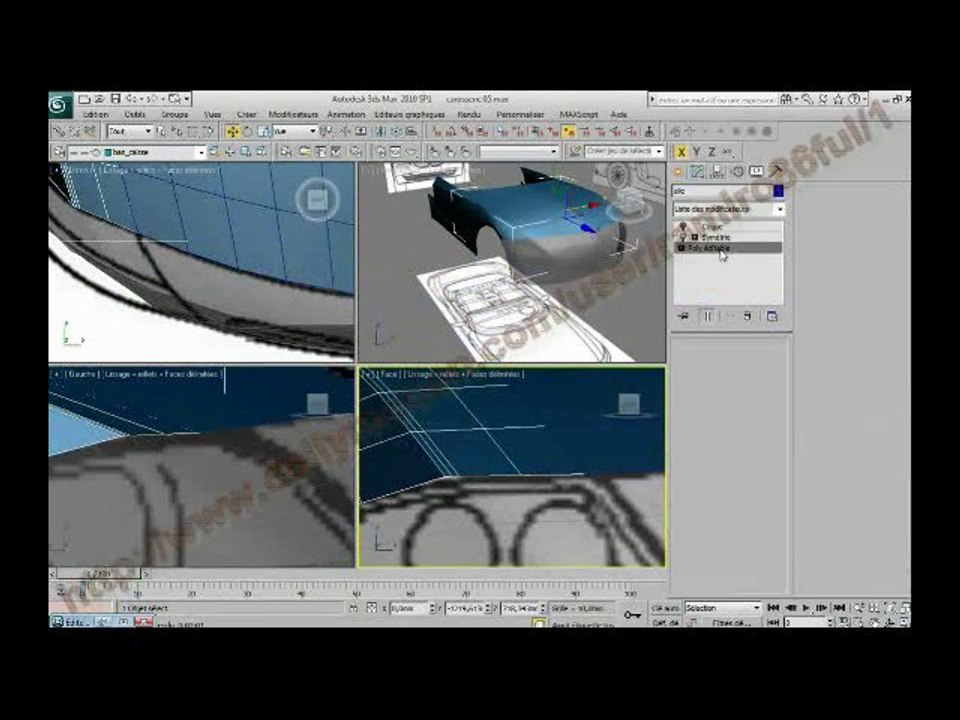The height and width of the screenshot is (720, 960).
Task: Activate the Select and Rotate tool
Action: [x=247, y=131]
